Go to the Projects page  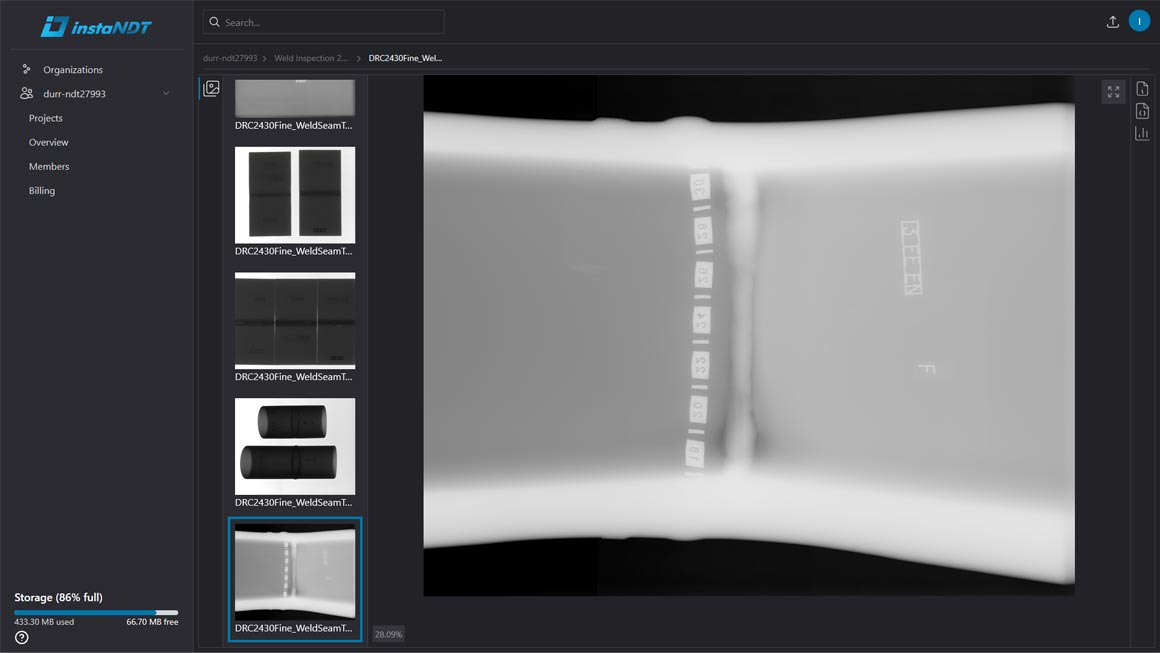pos(46,118)
